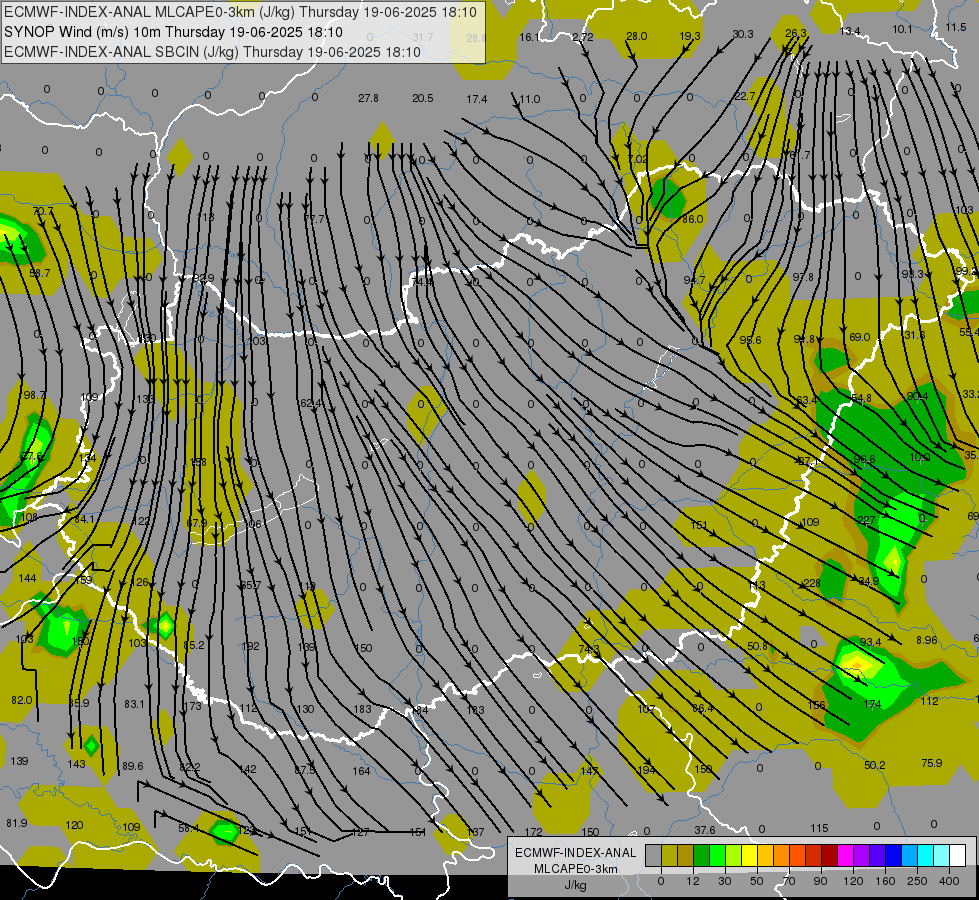Click the map value 82.0
This screenshot has width=979, height=900.
click(22, 700)
